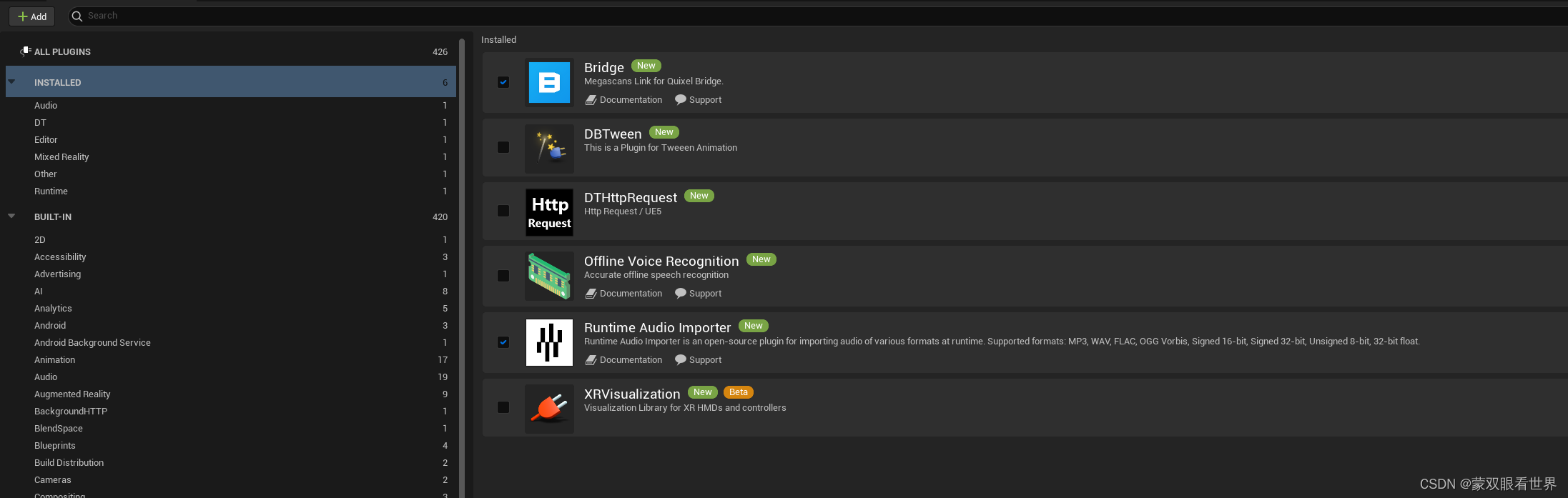Select the Audio category with 19 plugins

point(231,377)
